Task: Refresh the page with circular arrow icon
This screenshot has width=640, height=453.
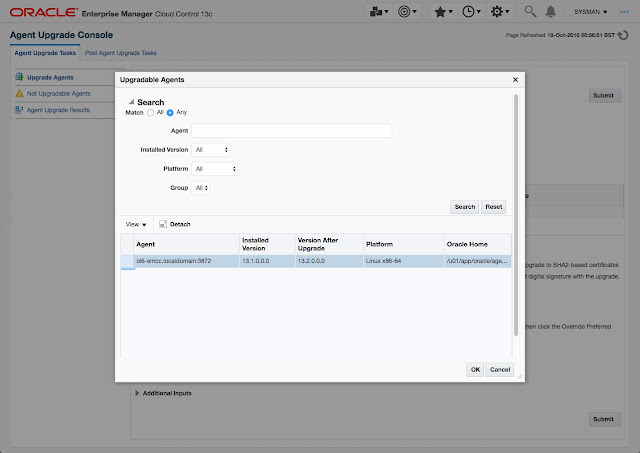Action: [x=622, y=35]
